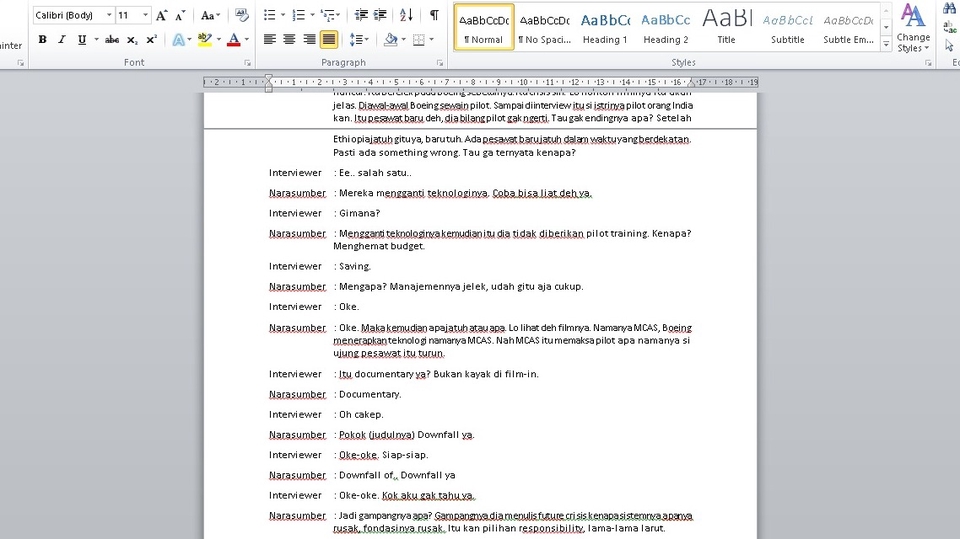
Task: Open the Change Case menu
Action: 210,15
